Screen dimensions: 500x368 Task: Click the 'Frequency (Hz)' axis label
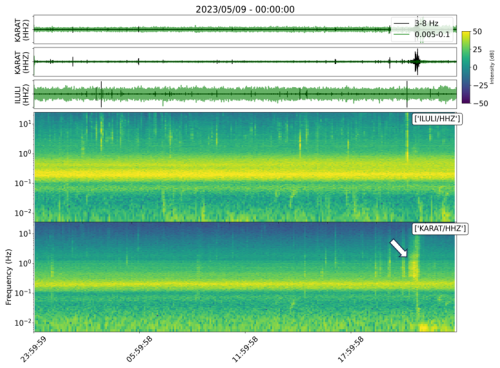tap(8, 277)
